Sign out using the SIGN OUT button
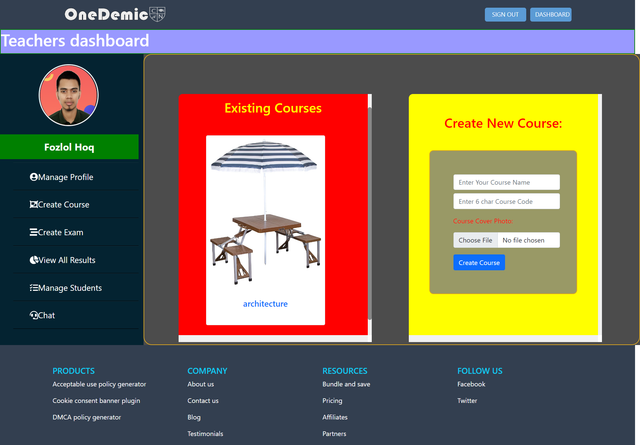Screen dimensions: 640x445 point(505,15)
